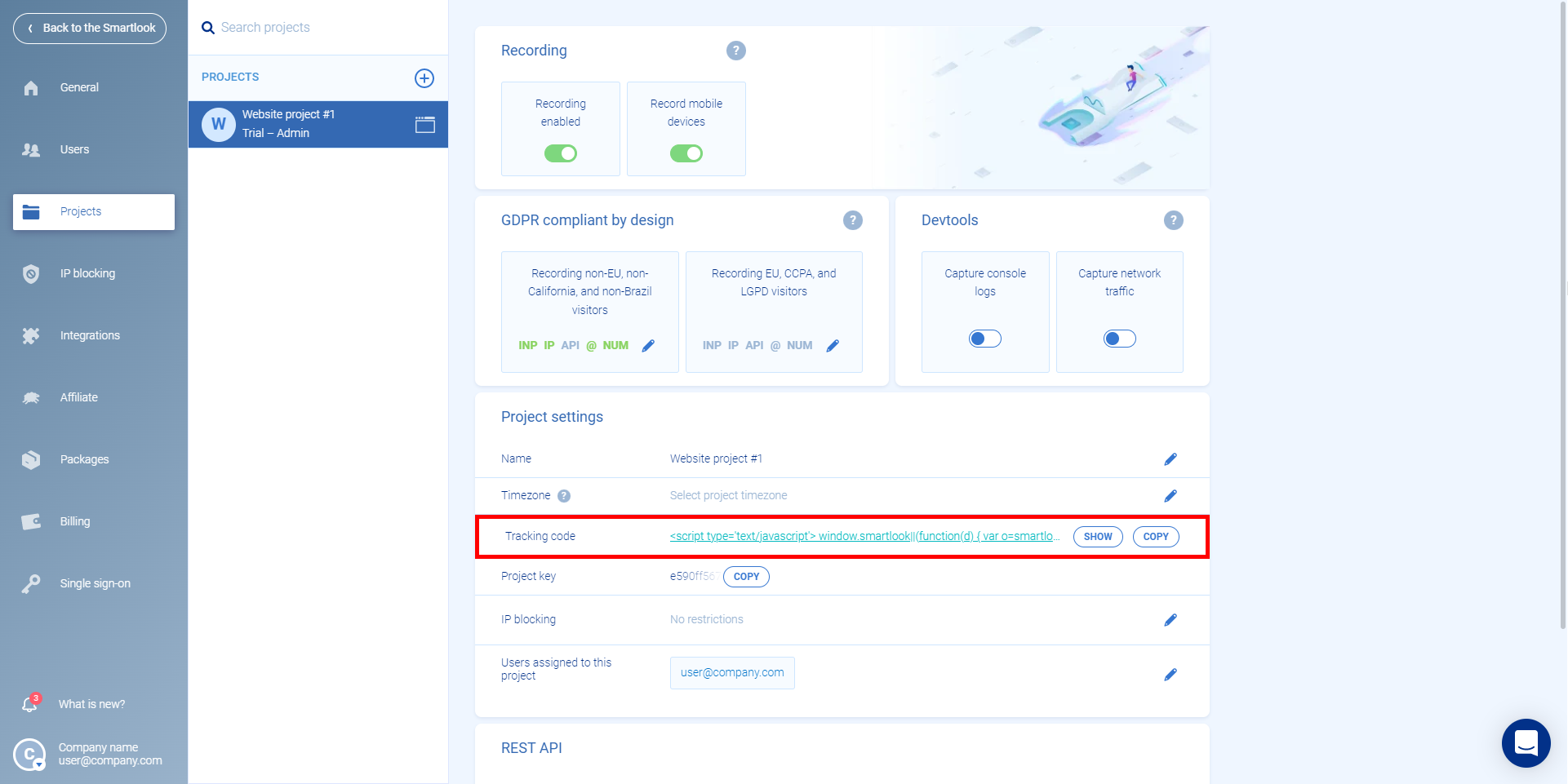Click the website window icon of project
Screen dimensions: 1568x784
click(425, 125)
